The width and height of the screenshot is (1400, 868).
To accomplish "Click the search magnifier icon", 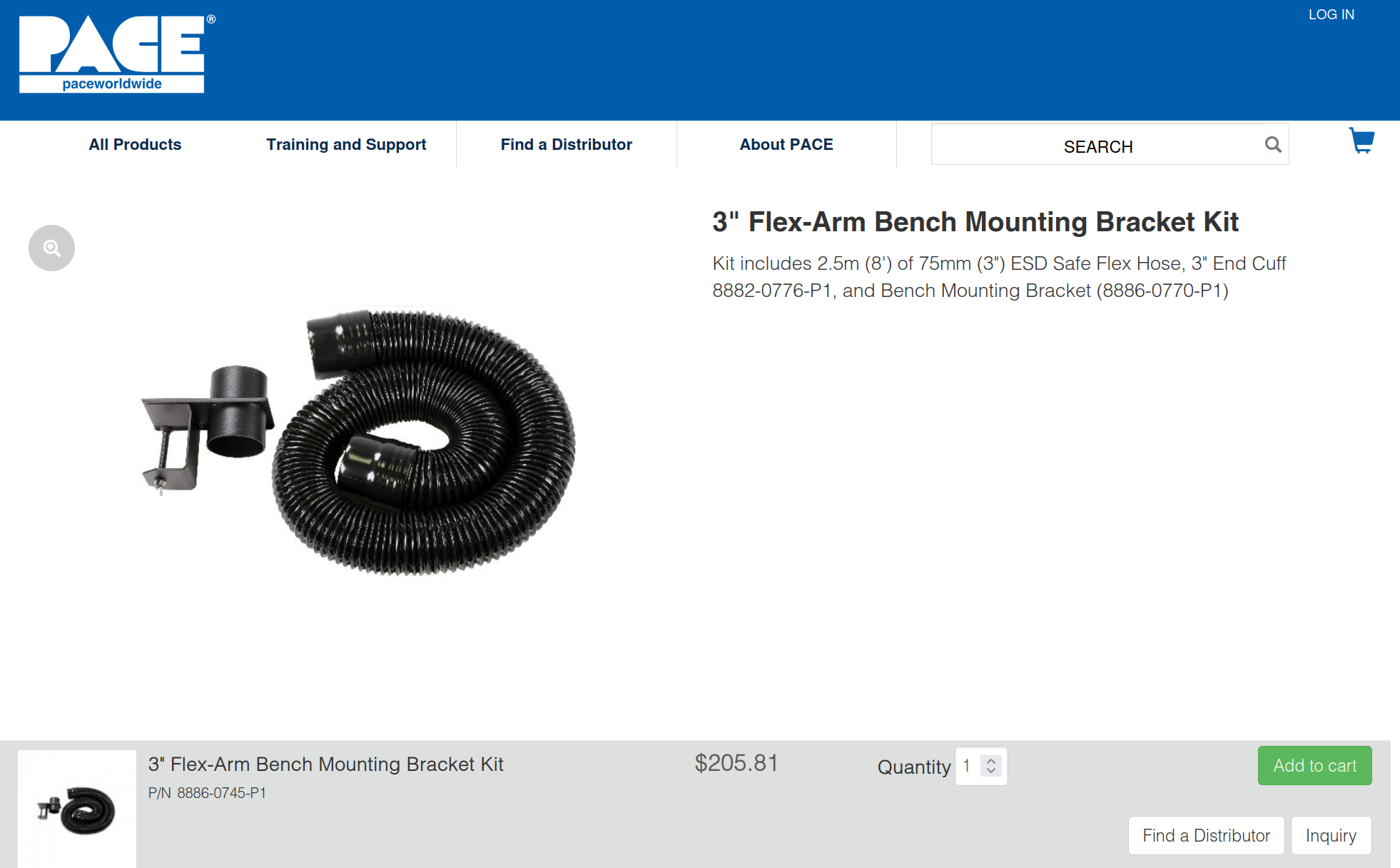I will click(x=1273, y=145).
